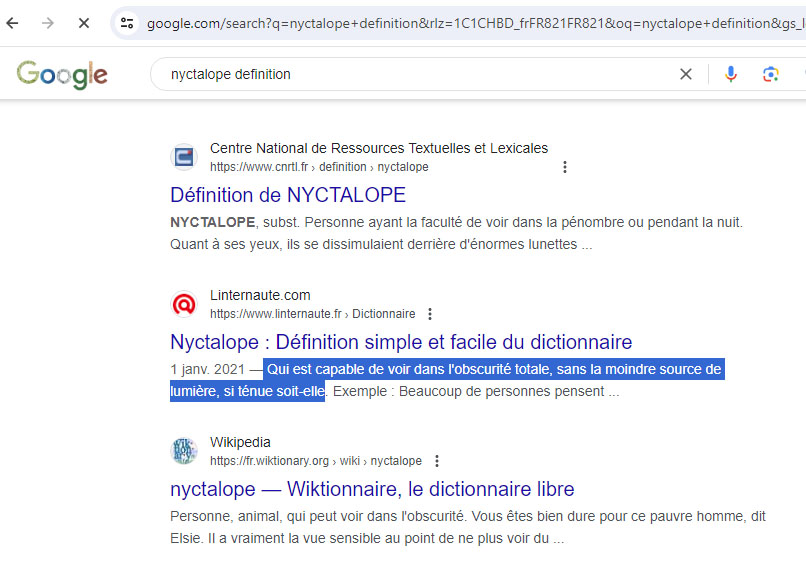Open 'Définition de NYCTALOPE' result link
The height and width of the screenshot is (562, 806).
pyautogui.click(x=288, y=195)
